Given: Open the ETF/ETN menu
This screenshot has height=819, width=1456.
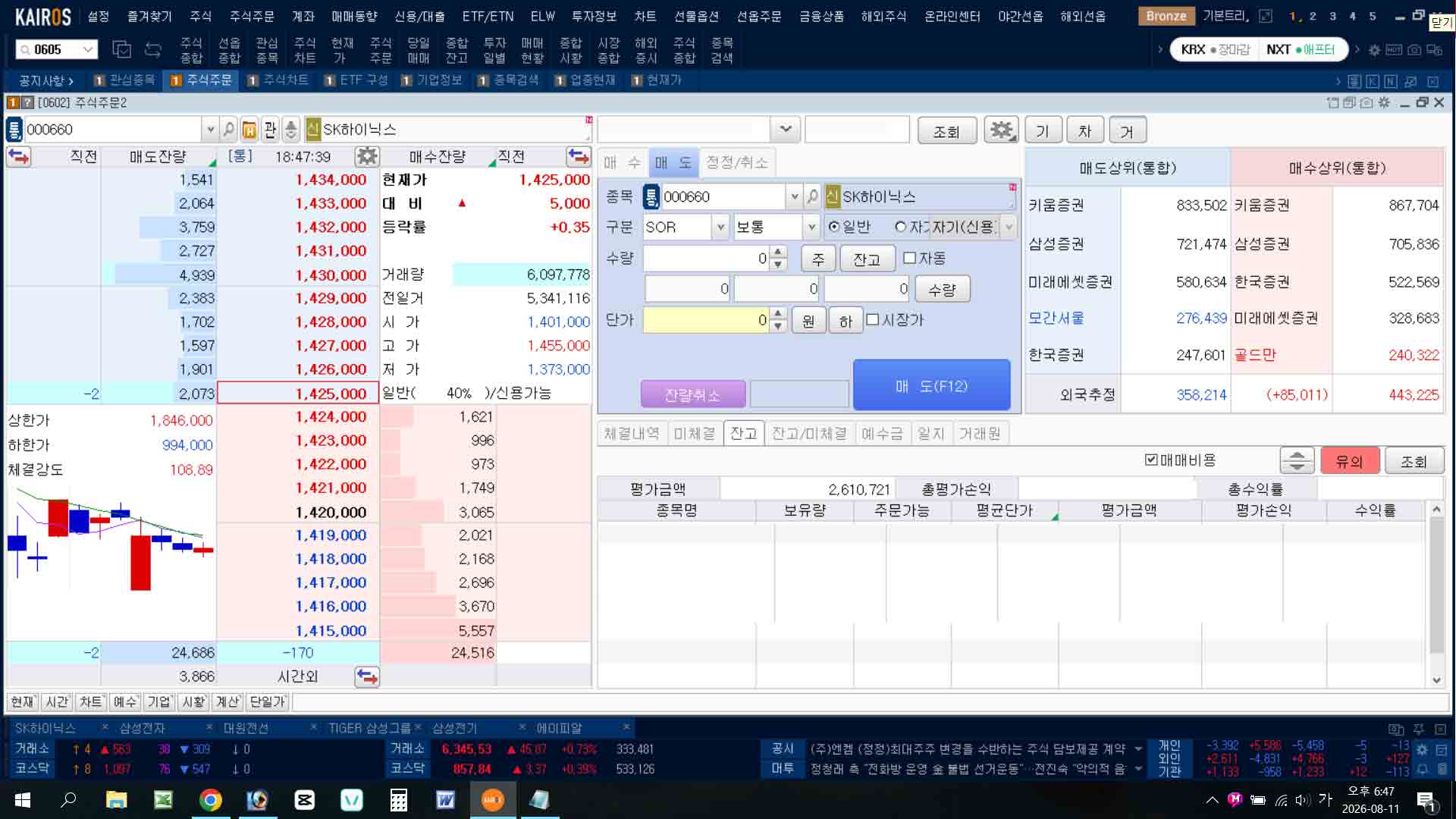Looking at the screenshot, I should (488, 16).
